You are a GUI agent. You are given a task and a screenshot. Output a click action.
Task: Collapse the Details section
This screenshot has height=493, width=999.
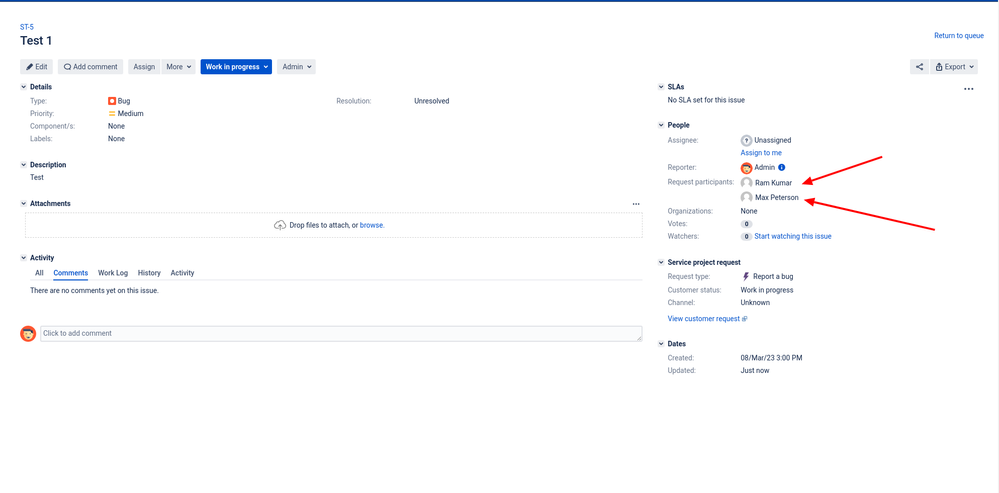pyautogui.click(x=24, y=87)
